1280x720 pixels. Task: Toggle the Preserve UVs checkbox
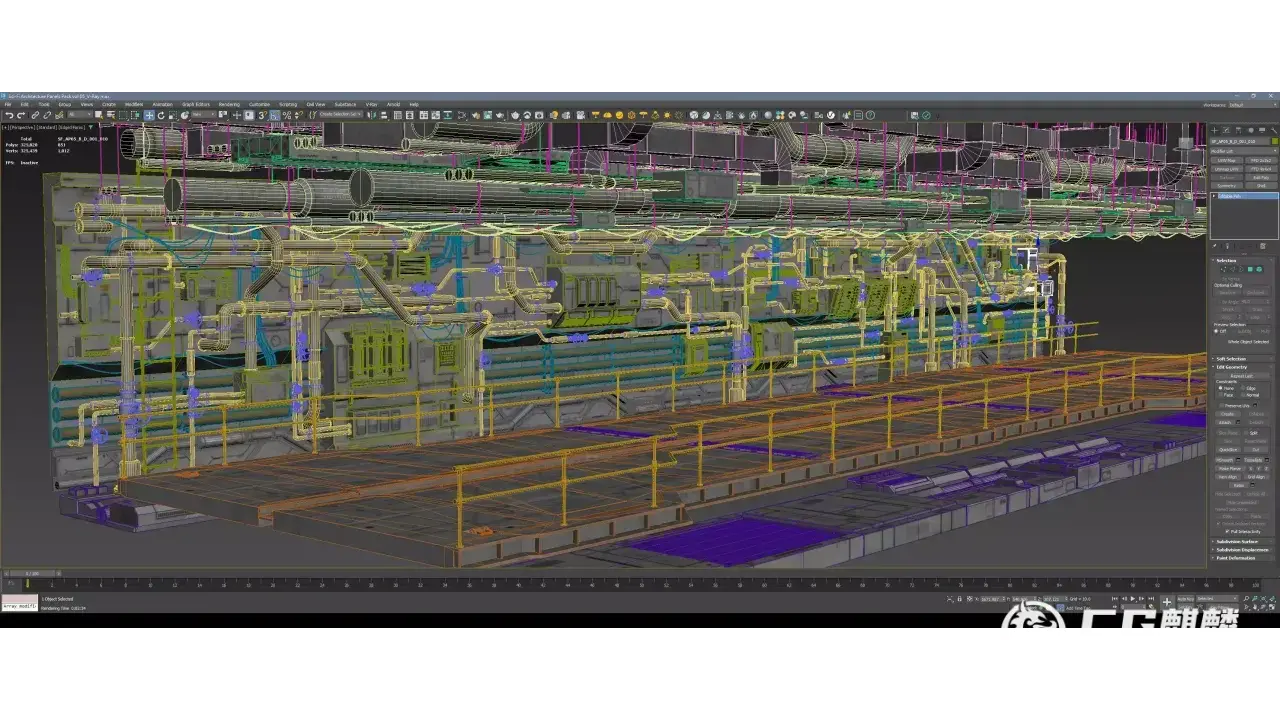[1221, 405]
